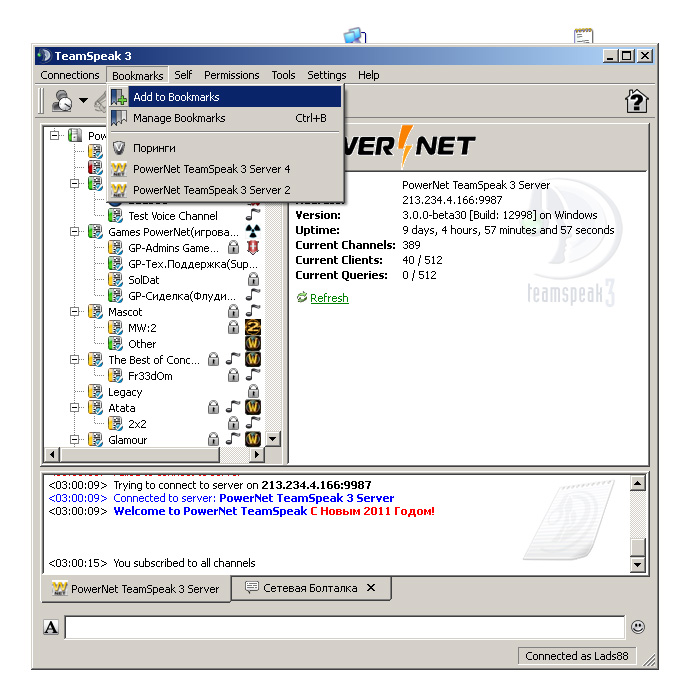Click the Connect toolbar icon
This screenshot has width=700, height=700.
coord(62,100)
